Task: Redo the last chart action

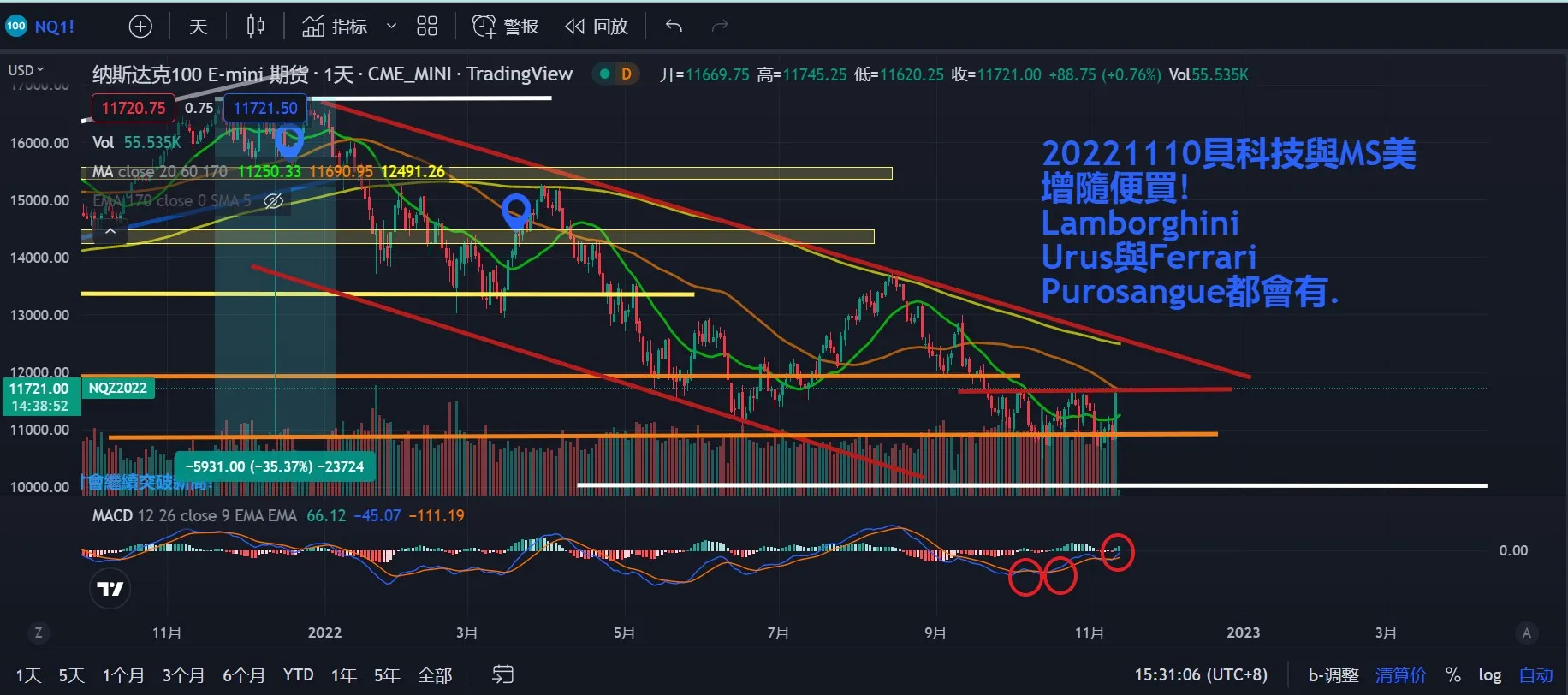Action: 720,27
